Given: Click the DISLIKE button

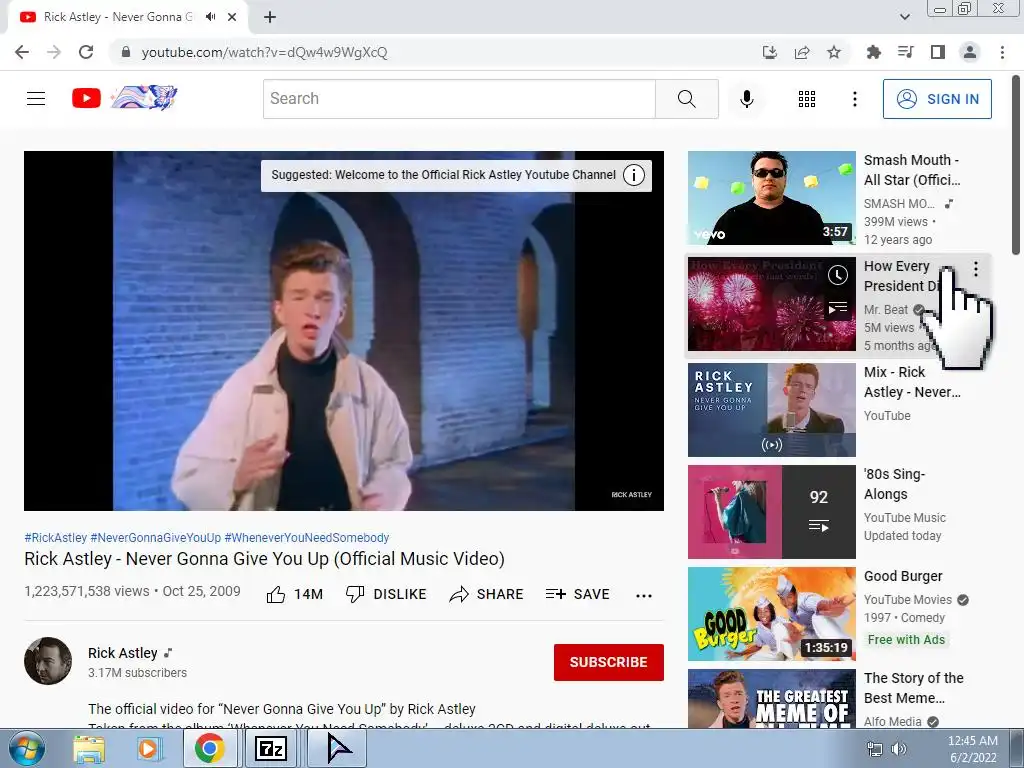Looking at the screenshot, I should coord(385,594).
